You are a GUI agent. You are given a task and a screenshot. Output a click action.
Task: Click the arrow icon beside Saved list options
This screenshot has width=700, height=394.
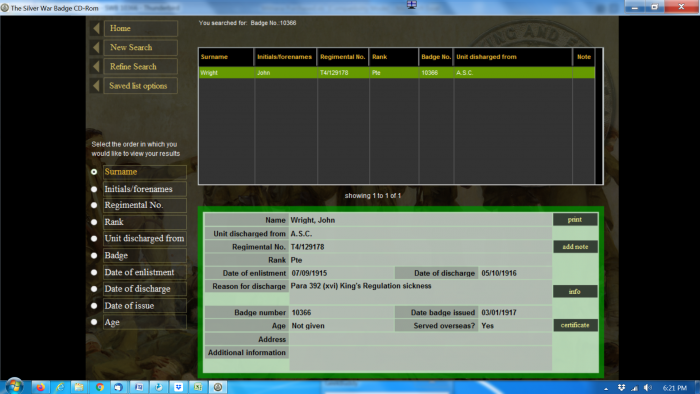(96, 86)
